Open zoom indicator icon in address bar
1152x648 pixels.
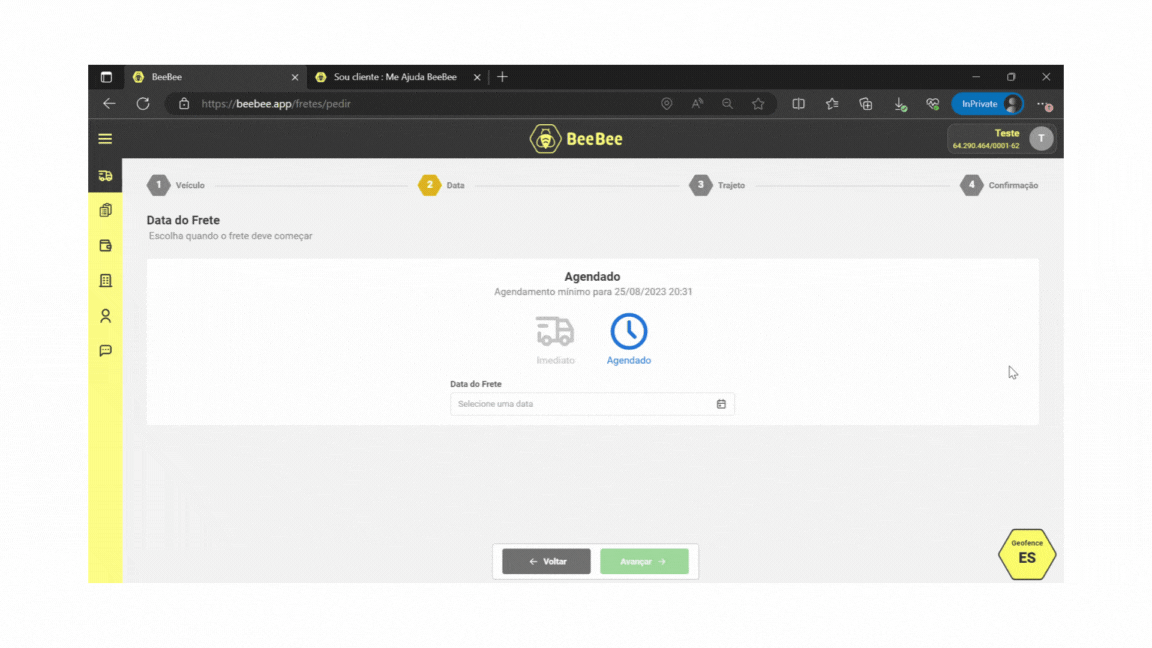727,104
